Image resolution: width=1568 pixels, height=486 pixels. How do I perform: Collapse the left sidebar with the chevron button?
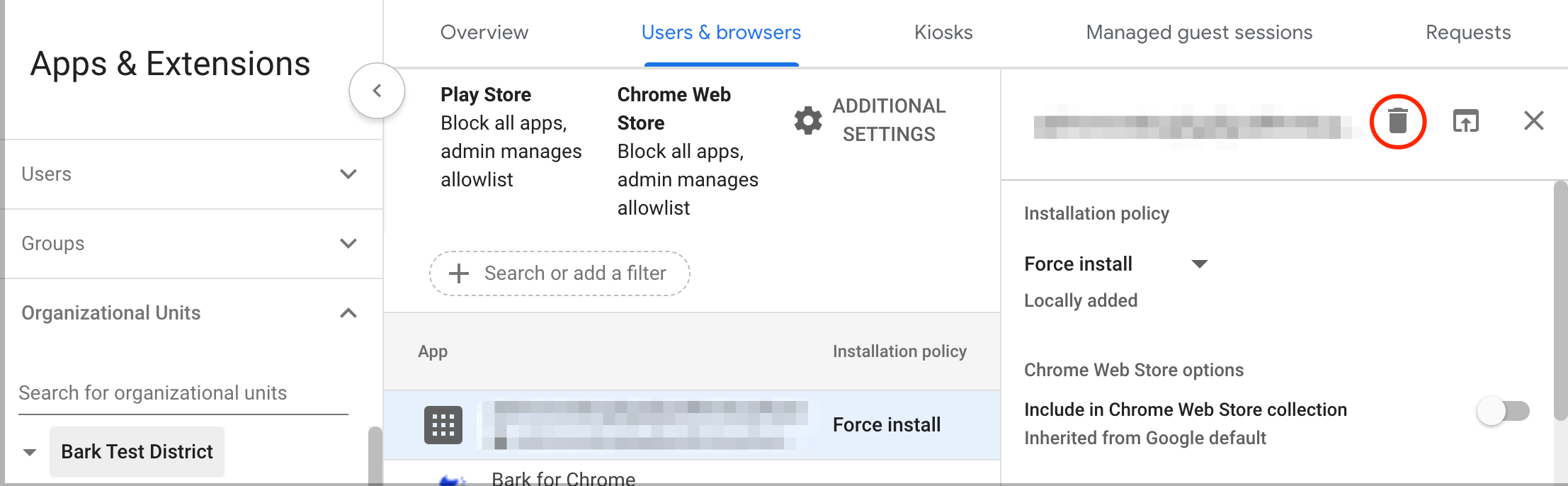tap(377, 91)
